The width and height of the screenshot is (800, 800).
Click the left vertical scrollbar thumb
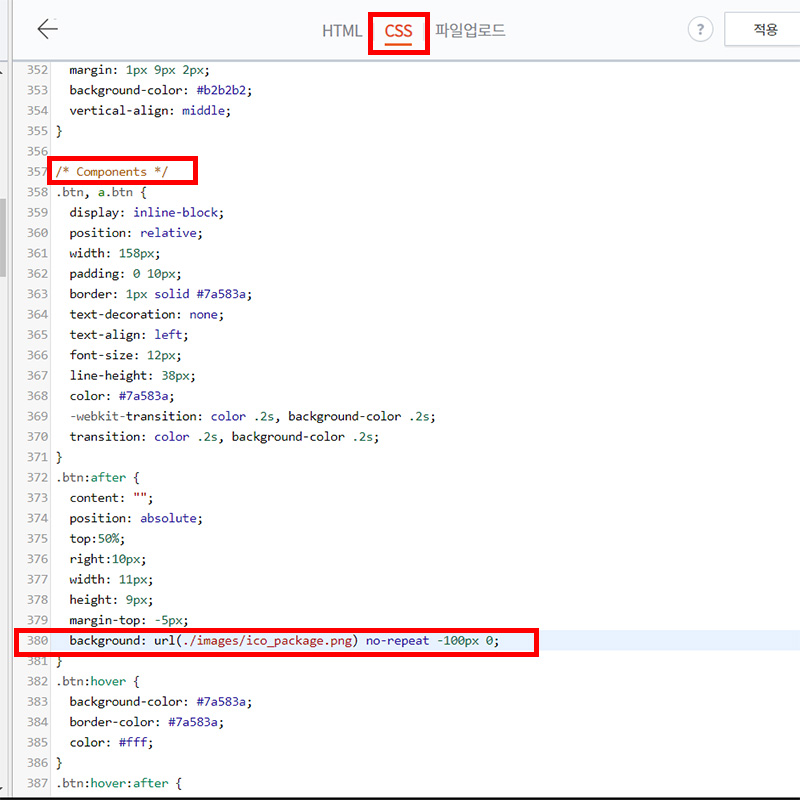3,237
